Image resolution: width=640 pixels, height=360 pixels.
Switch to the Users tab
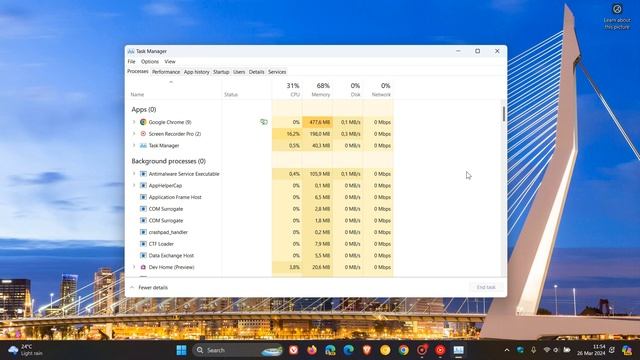pyautogui.click(x=239, y=72)
